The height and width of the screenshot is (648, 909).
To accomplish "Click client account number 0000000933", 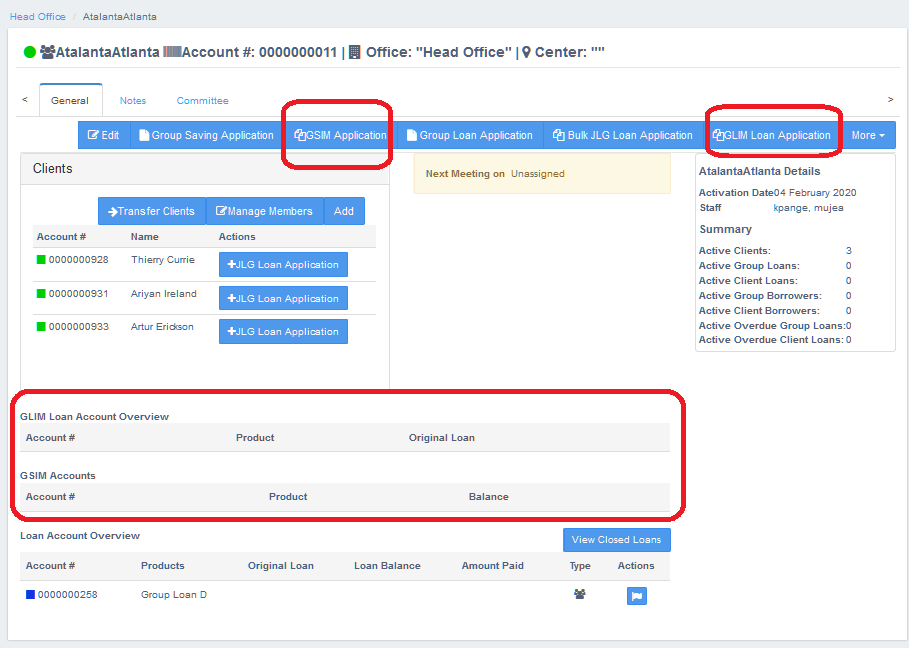I will tap(78, 327).
